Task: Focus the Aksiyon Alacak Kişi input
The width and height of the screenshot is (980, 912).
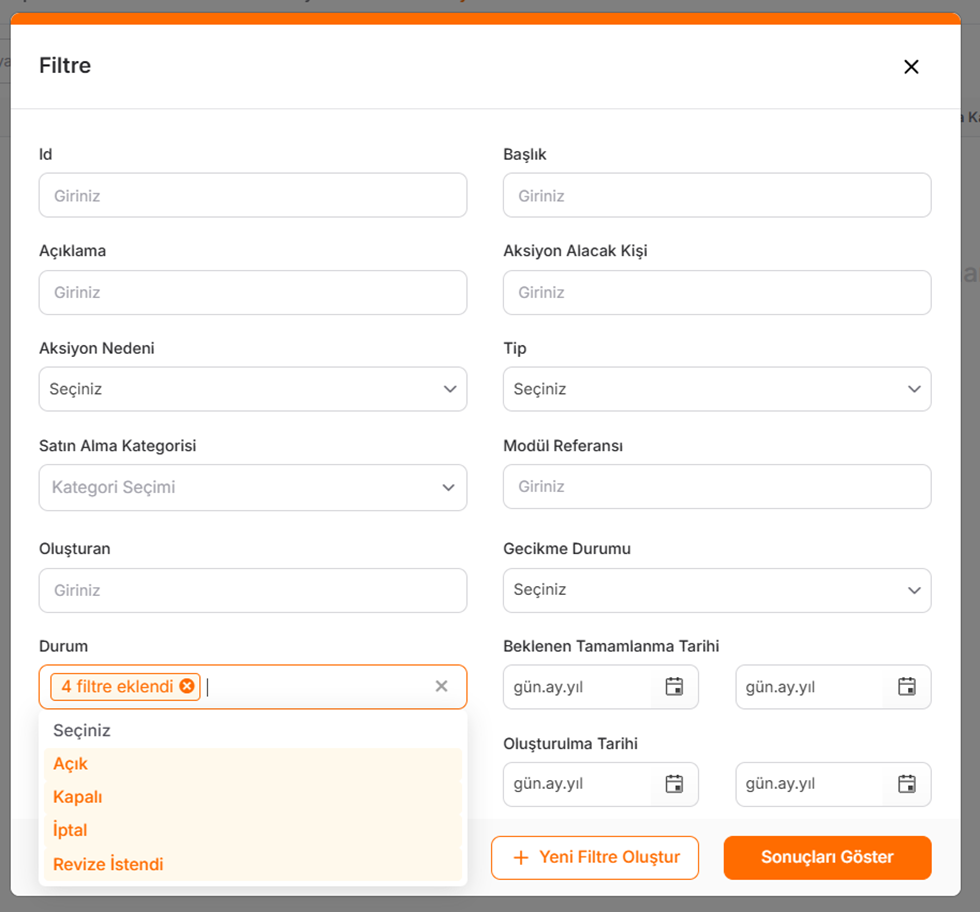Action: [717, 293]
